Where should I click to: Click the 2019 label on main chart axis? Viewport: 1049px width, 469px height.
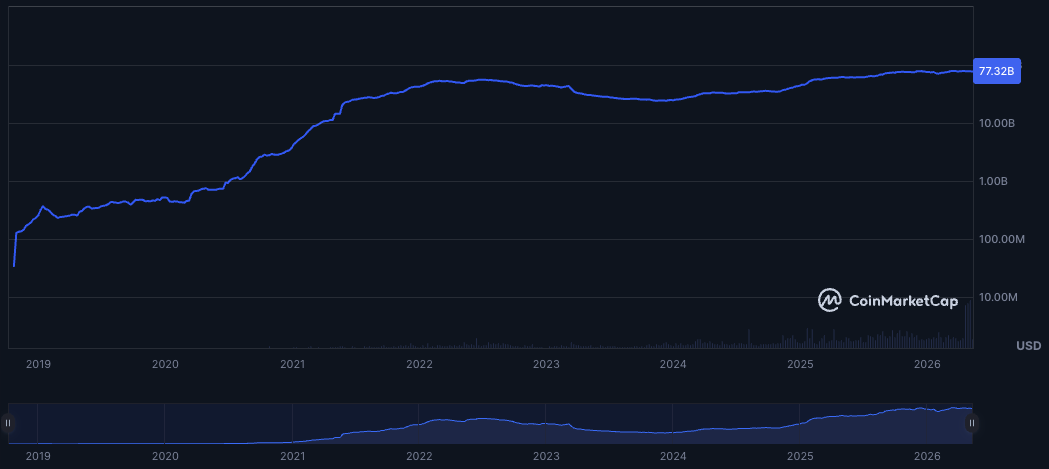tap(38, 364)
